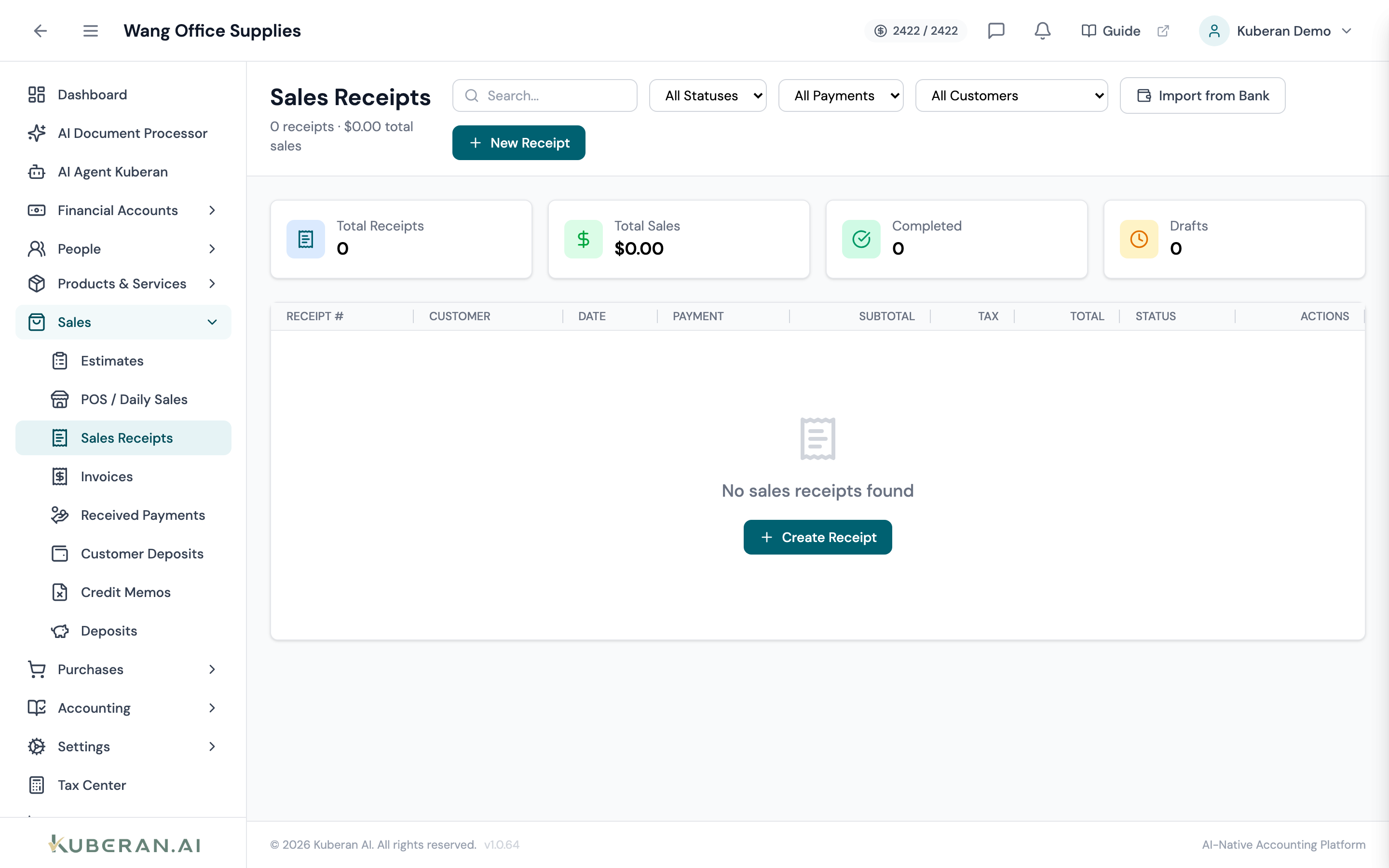Viewport: 1389px width, 868px height.
Task: Click the Dashboard grid icon
Action: coord(37,95)
